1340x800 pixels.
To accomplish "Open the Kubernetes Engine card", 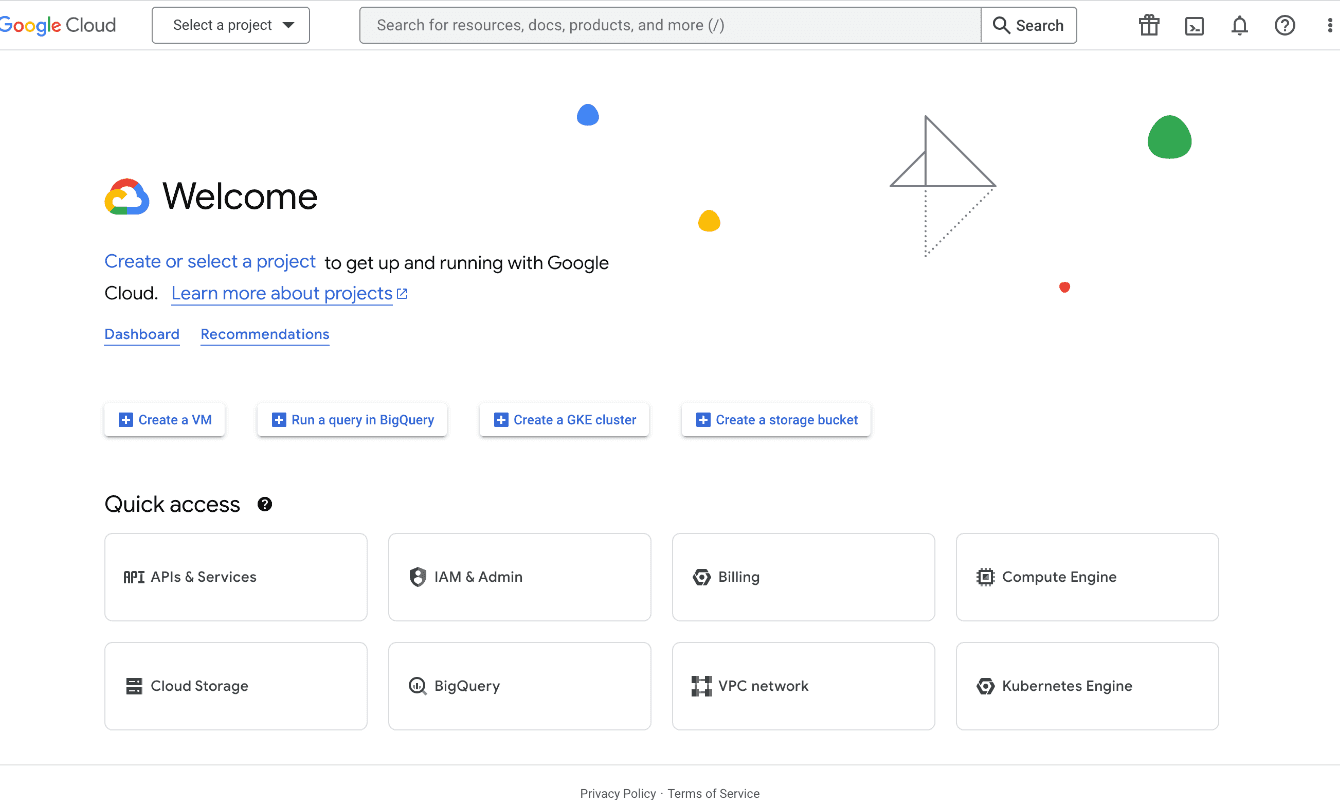I will coord(1088,686).
